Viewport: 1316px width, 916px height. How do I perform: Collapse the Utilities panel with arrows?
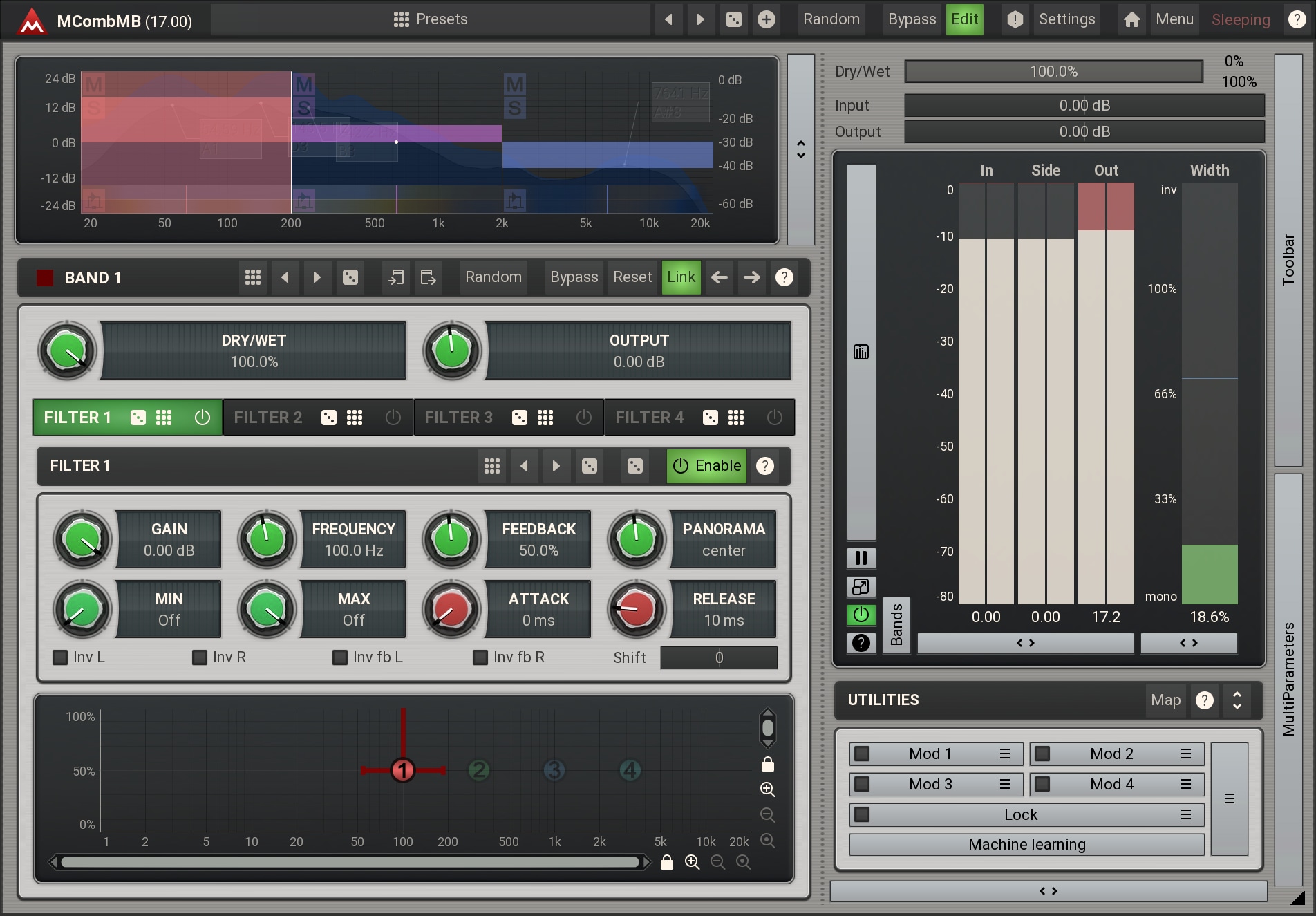[x=1237, y=700]
